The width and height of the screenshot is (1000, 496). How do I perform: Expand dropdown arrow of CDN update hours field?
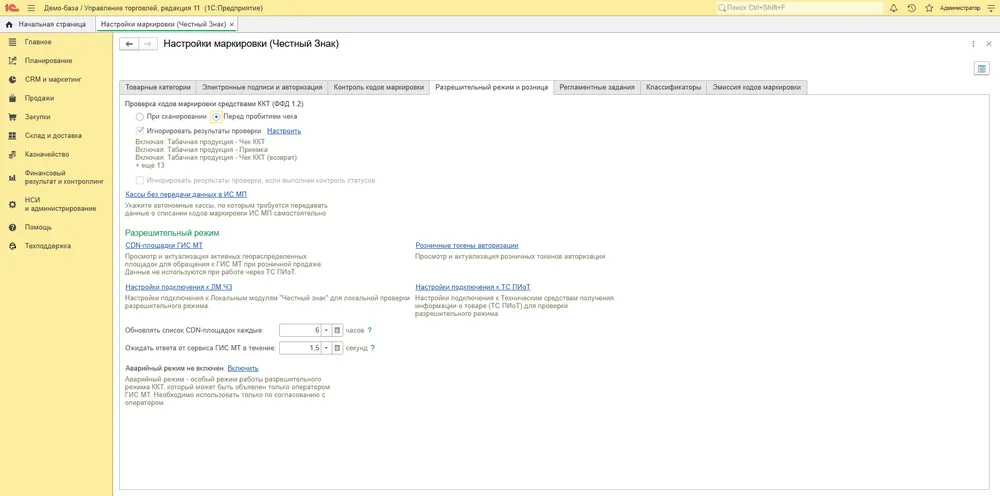(x=325, y=330)
